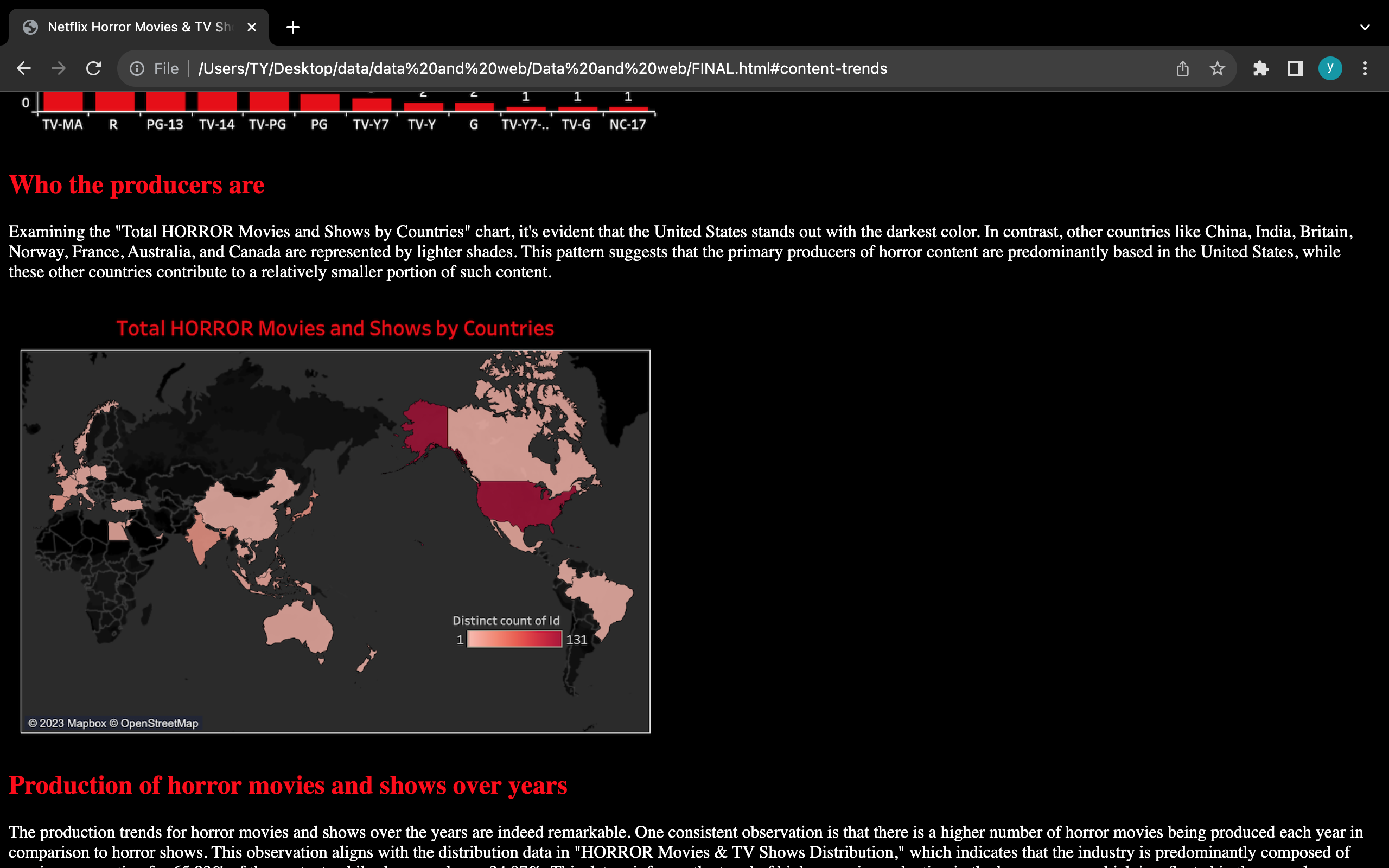Bookmark this page with the star

[x=1217, y=69]
